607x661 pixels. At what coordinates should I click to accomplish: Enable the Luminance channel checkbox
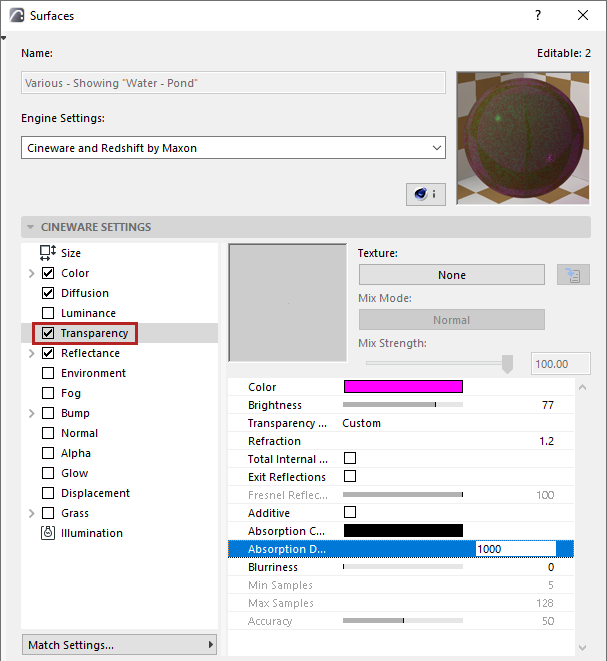[48, 313]
